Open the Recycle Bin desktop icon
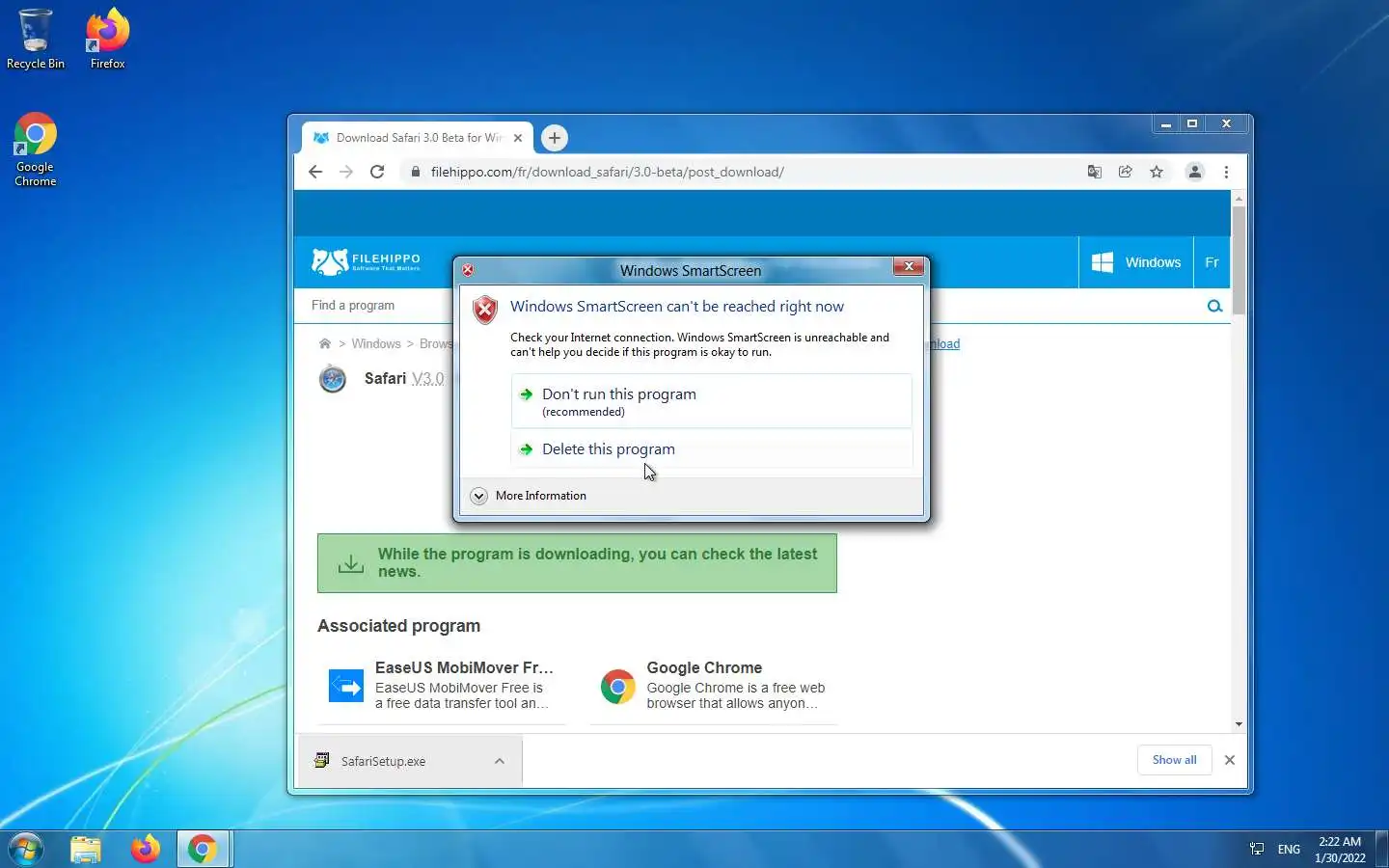Viewport: 1389px width, 868px height. pos(35,39)
